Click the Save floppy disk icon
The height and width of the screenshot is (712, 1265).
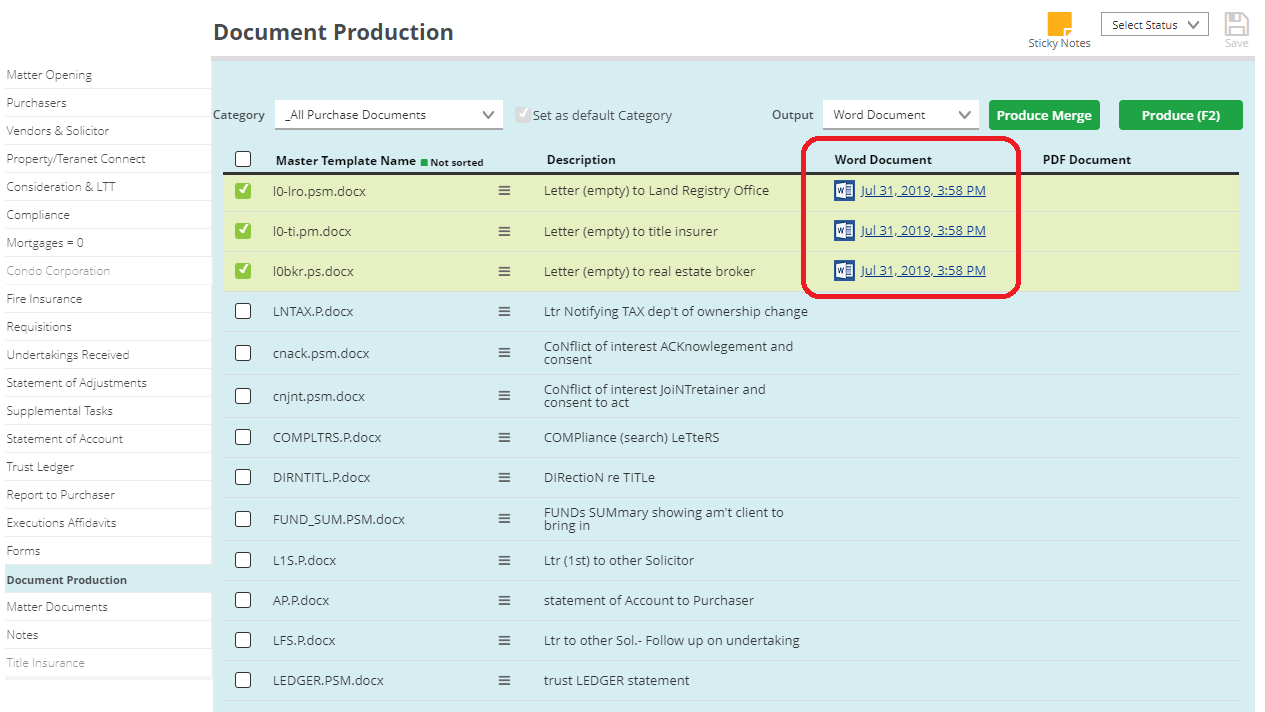(1236, 24)
